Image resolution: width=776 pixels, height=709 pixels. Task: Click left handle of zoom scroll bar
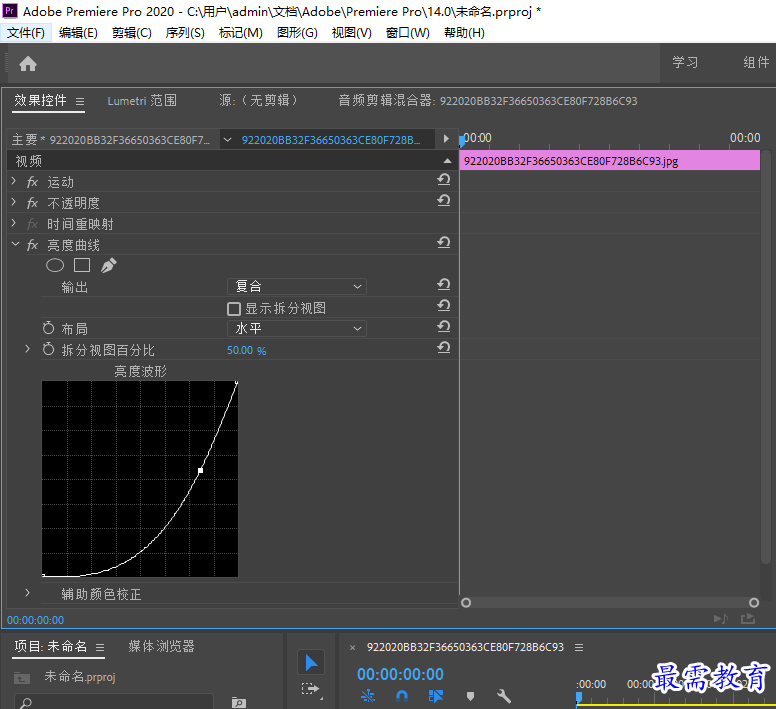pyautogui.click(x=466, y=603)
